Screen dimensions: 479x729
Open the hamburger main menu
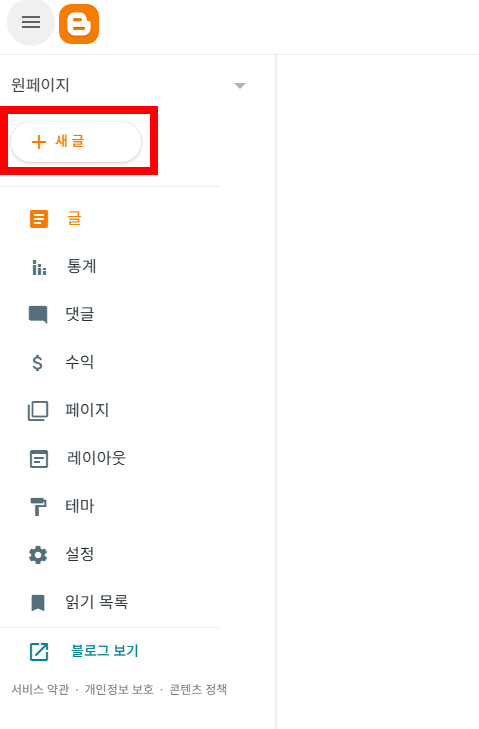point(31,22)
